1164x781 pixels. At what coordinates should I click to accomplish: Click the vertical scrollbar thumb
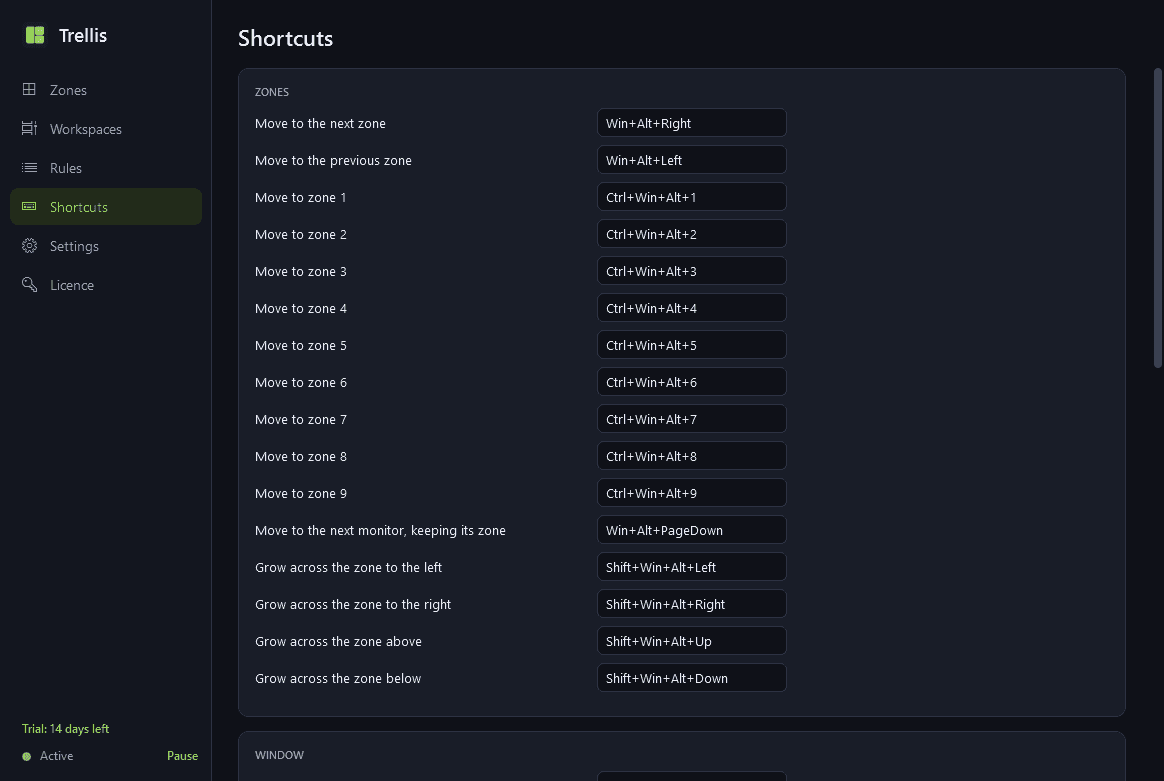[x=1157, y=218]
